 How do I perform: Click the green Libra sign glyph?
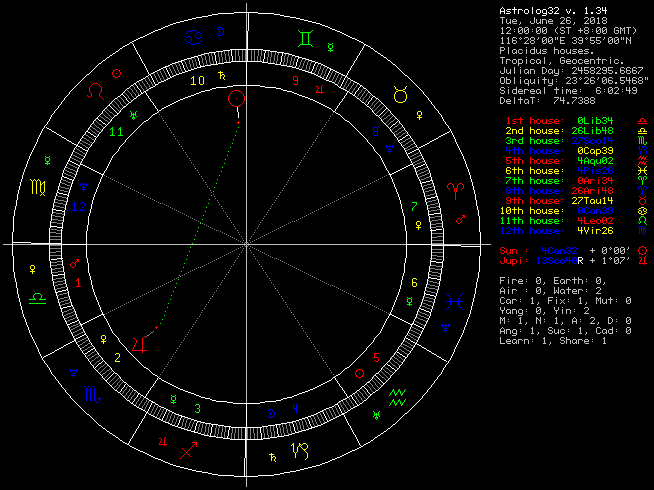click(37, 298)
